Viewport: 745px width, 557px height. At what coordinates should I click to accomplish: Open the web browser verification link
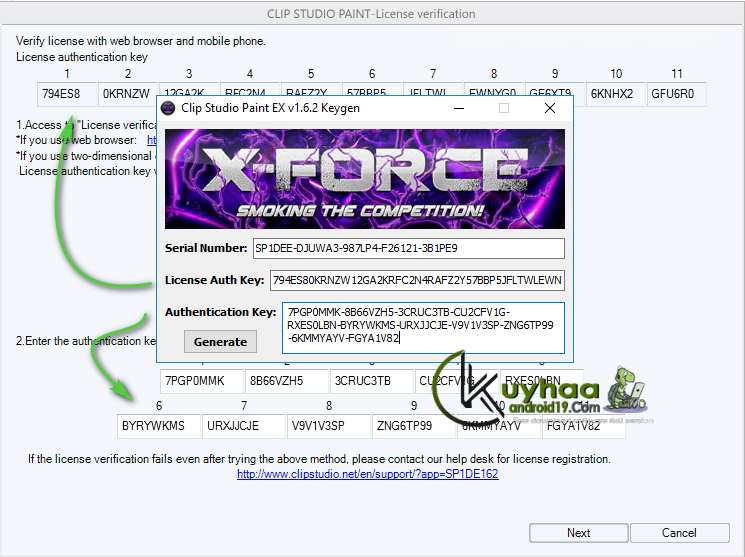[152, 140]
